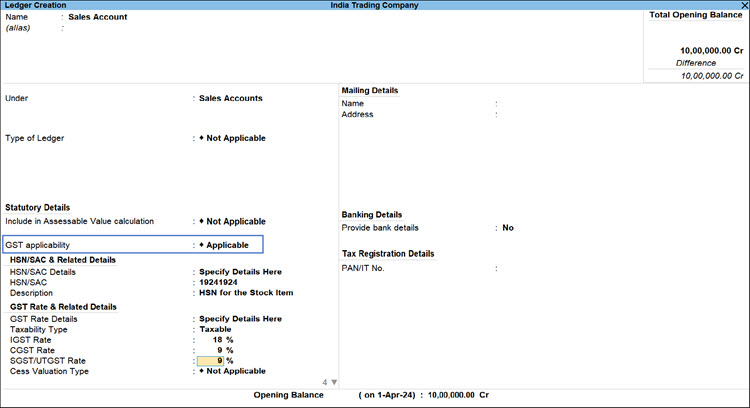Open the Under group selection Sales Accounts
The height and width of the screenshot is (408, 750).
point(231,98)
